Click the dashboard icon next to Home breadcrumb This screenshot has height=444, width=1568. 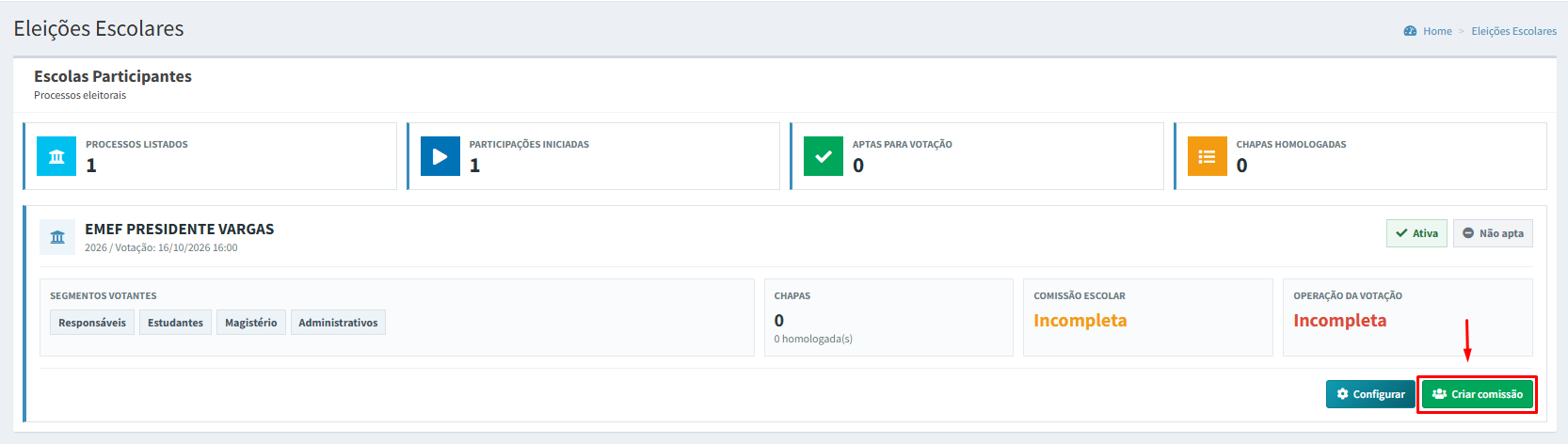tap(1410, 31)
